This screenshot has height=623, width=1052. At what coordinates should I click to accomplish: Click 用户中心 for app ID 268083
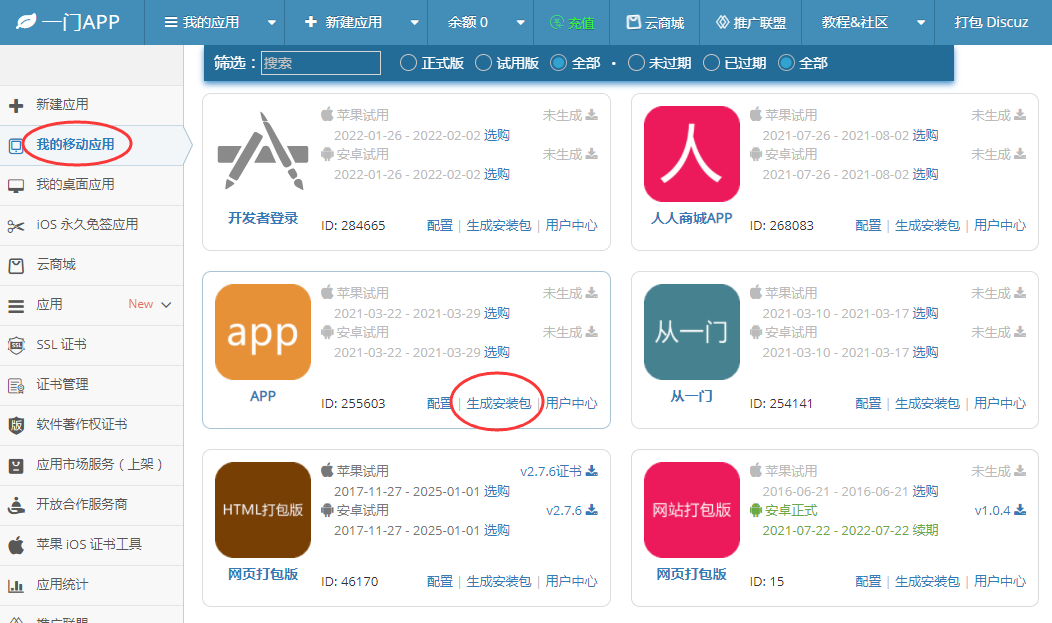(x=1000, y=225)
